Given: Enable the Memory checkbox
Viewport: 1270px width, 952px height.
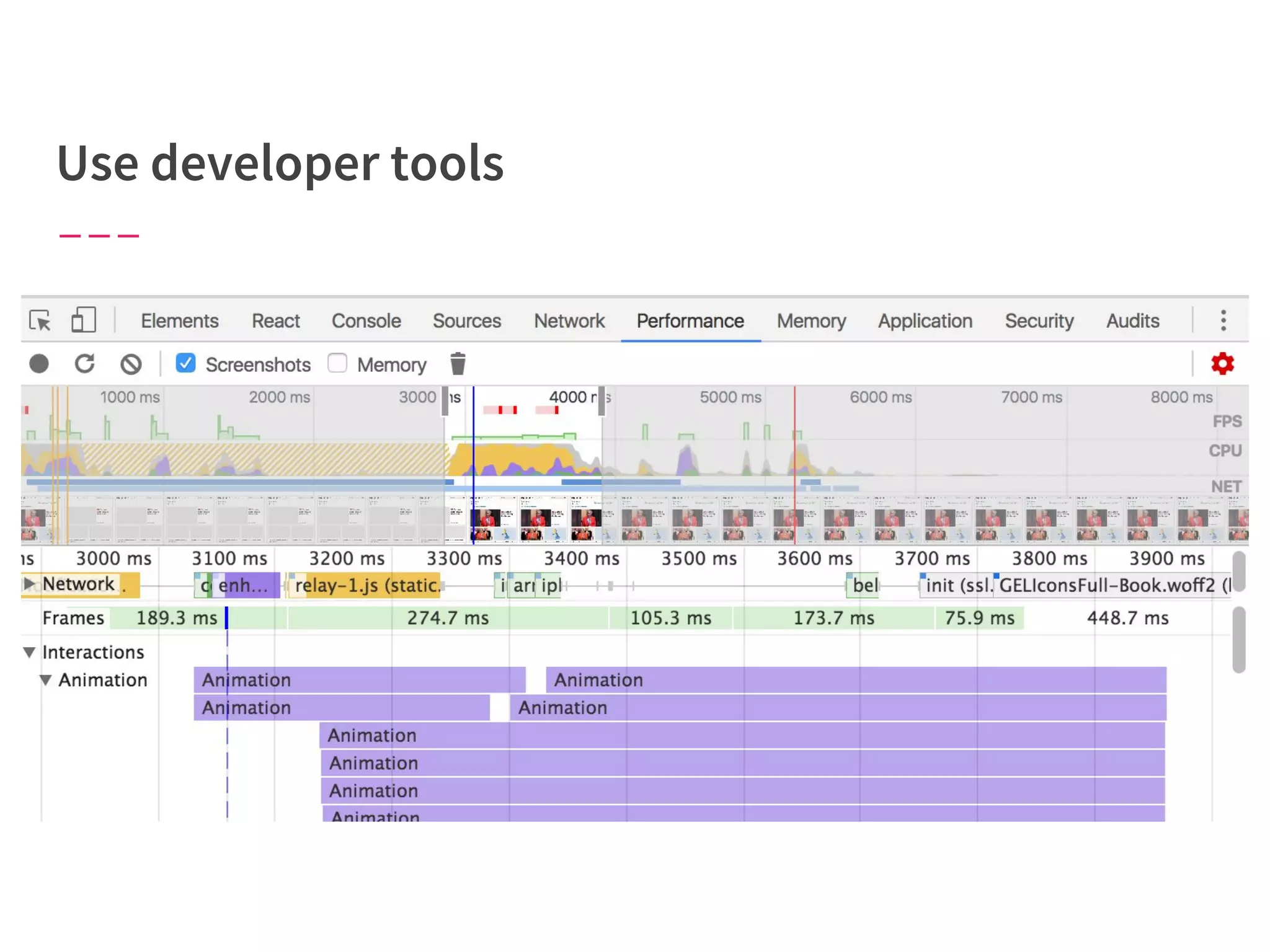Looking at the screenshot, I should (x=337, y=363).
